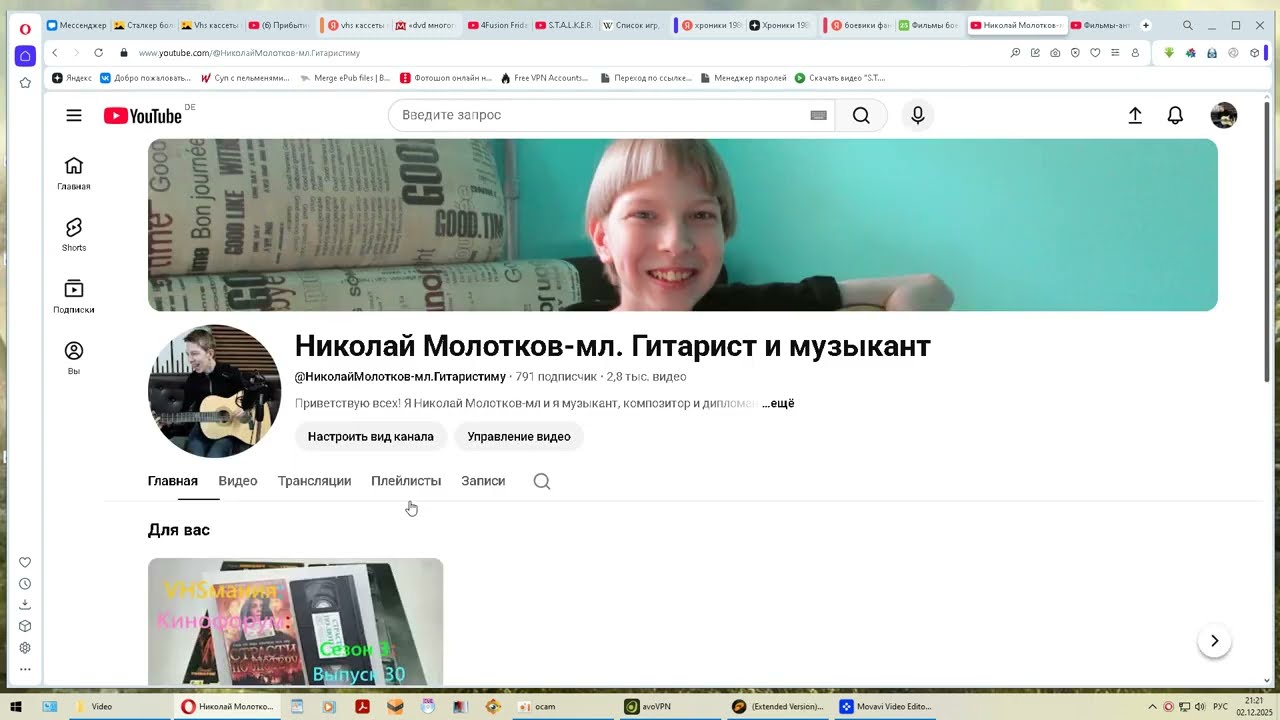Open Shorts in the sidebar
This screenshot has height=720, width=1280.
tap(74, 235)
